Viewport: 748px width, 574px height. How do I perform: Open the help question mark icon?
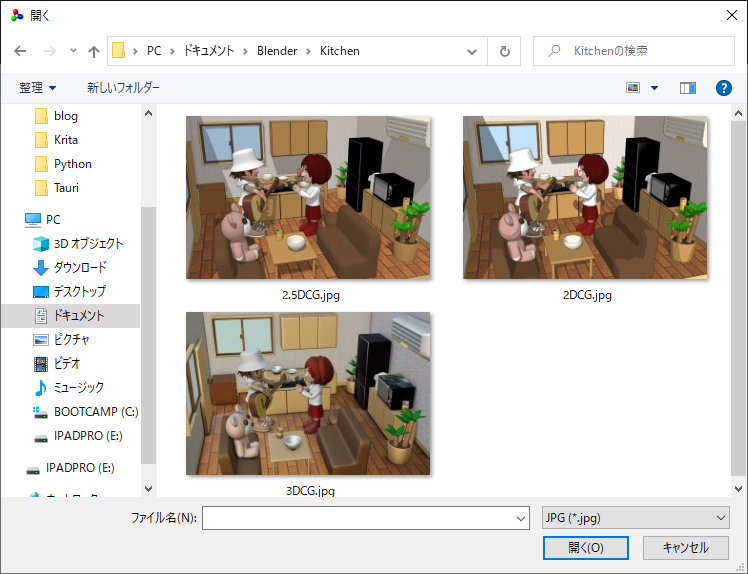point(723,88)
